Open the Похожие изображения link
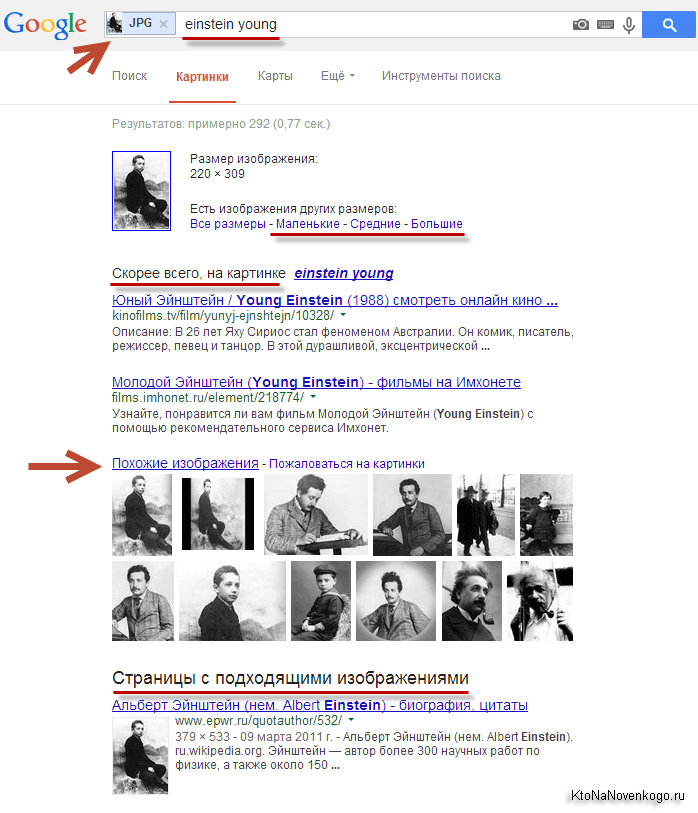The image size is (698, 813). (x=185, y=463)
